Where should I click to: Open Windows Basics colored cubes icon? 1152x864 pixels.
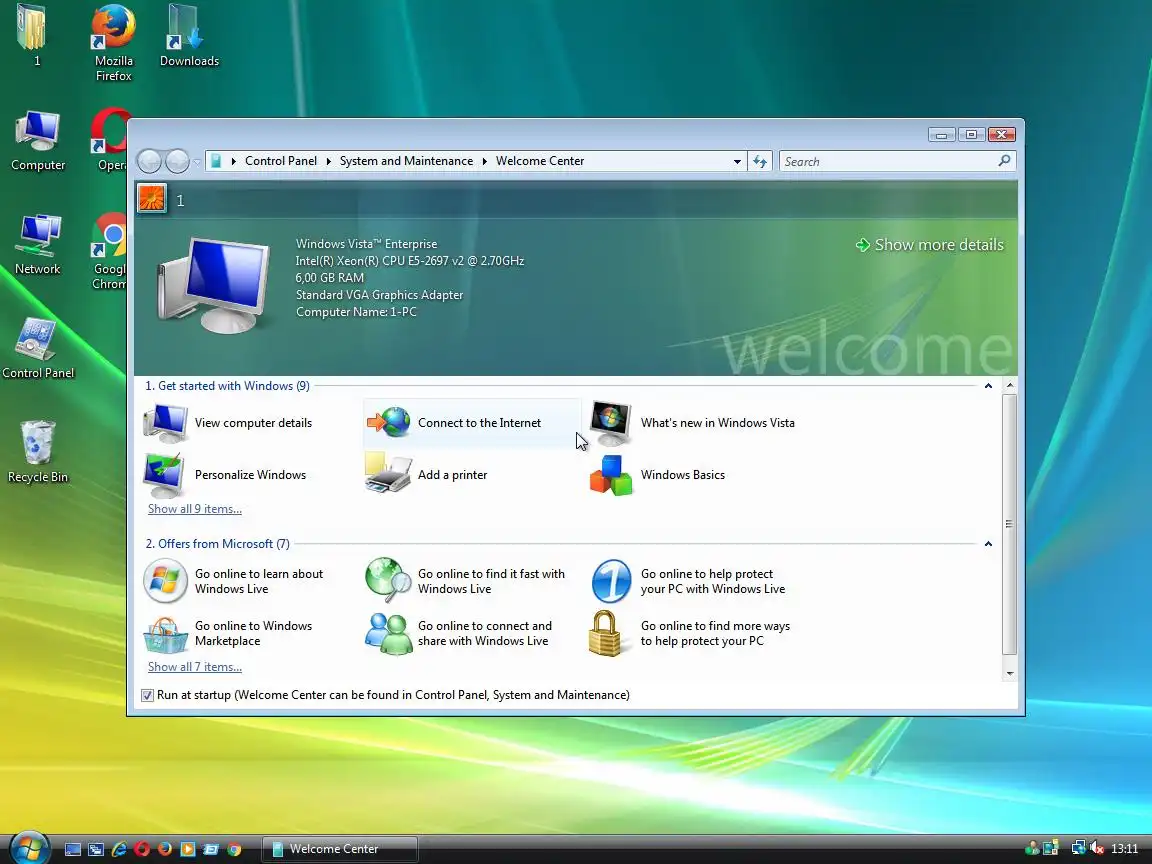click(x=611, y=475)
